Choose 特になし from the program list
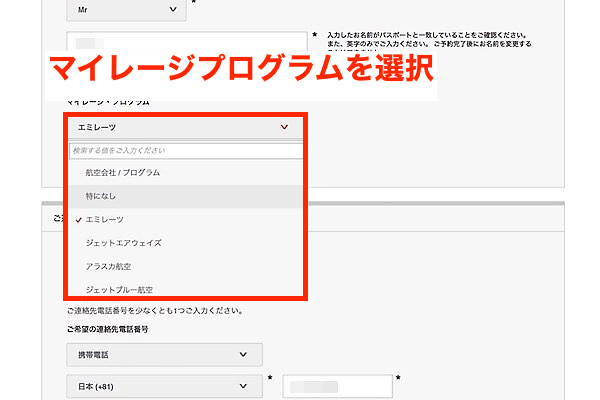 pyautogui.click(x=185, y=196)
